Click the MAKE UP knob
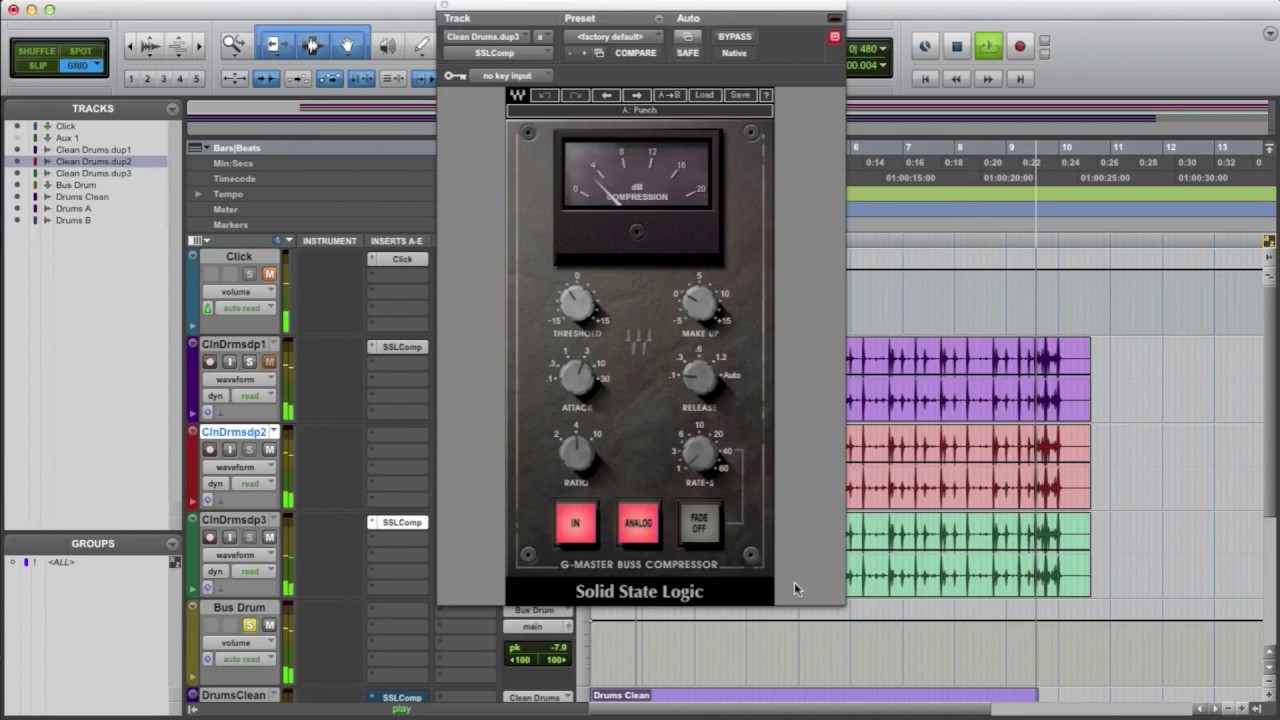The height and width of the screenshot is (720, 1280). (x=700, y=302)
